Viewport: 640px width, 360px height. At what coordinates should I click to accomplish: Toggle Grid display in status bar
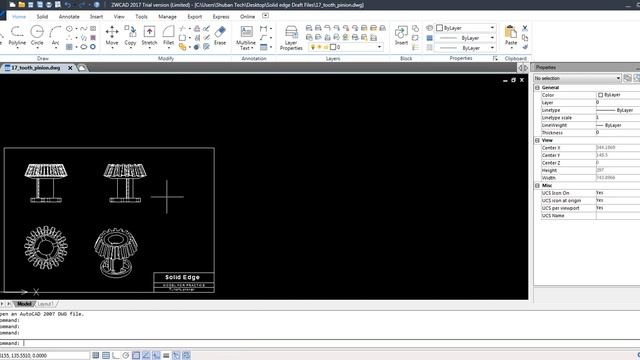coord(106,356)
